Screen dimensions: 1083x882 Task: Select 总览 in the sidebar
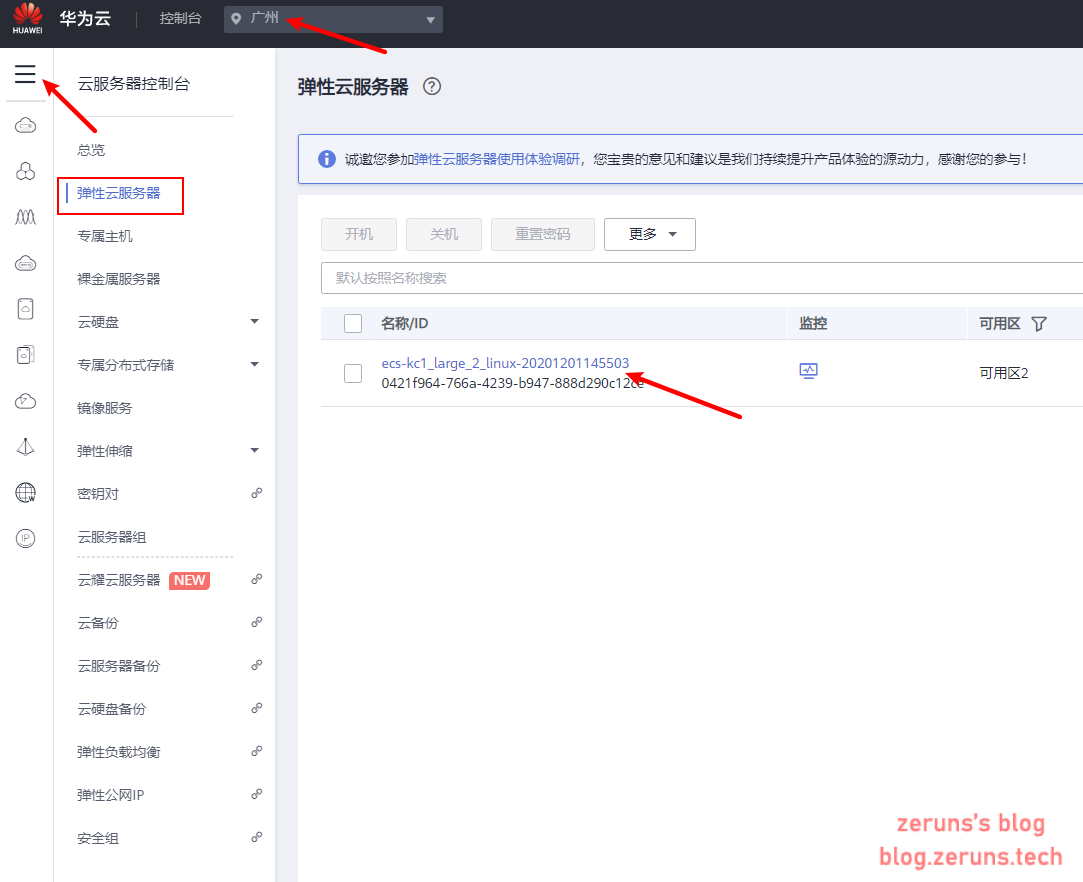(x=91, y=150)
